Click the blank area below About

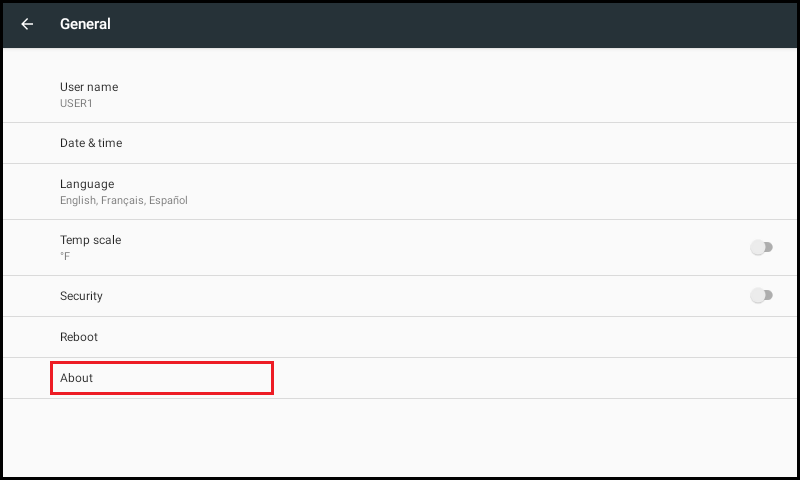coord(400,438)
